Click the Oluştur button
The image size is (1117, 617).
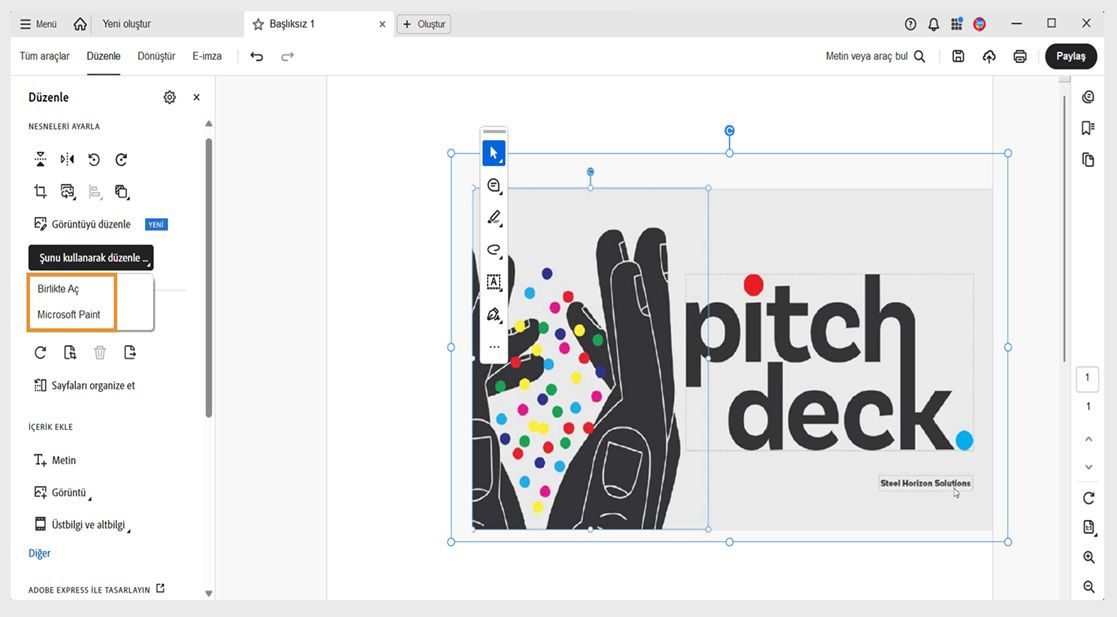click(424, 24)
